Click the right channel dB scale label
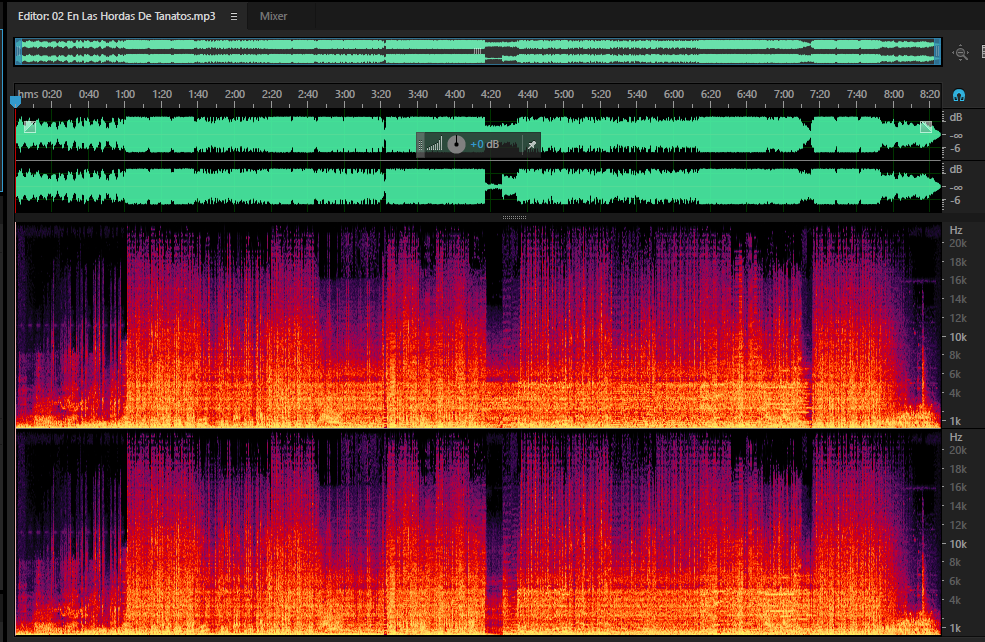This screenshot has width=985, height=642. coord(956,170)
